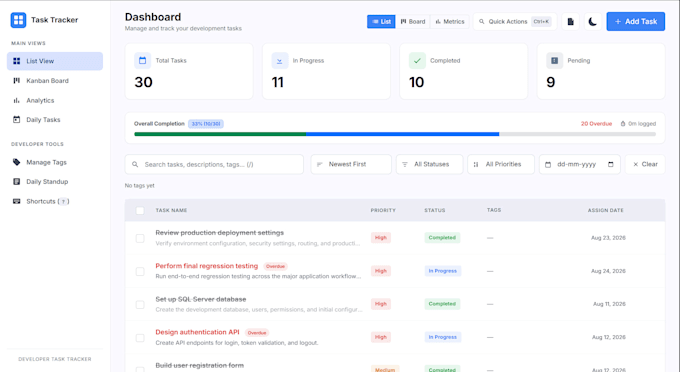Switch to the Board view tab
Image resolution: width=680 pixels, height=372 pixels.
click(x=413, y=21)
